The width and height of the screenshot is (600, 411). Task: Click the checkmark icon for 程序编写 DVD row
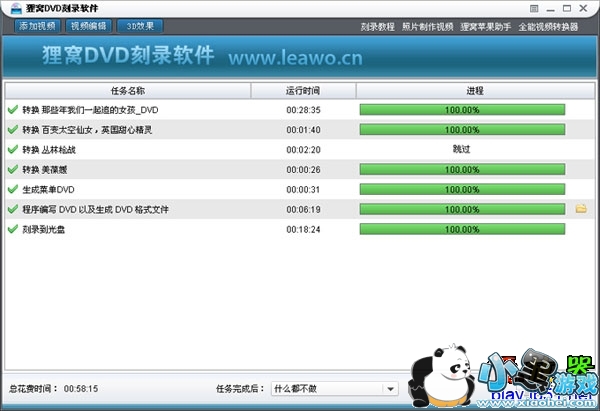(13, 209)
